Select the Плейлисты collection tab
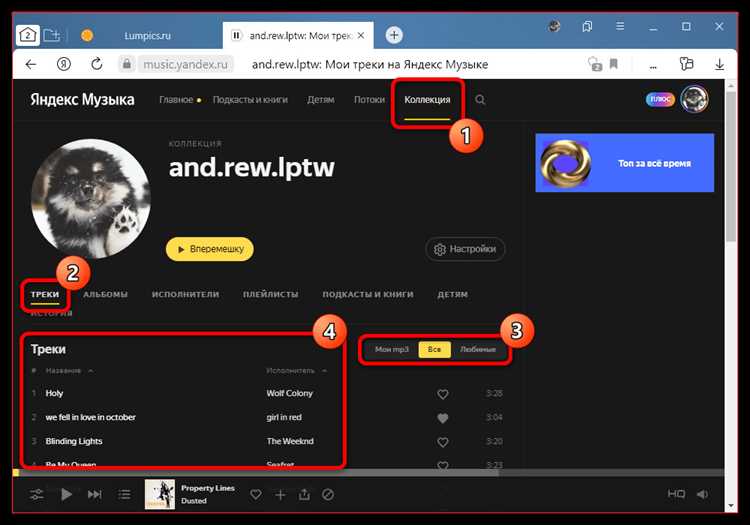The height and width of the screenshot is (525, 750). click(270, 294)
